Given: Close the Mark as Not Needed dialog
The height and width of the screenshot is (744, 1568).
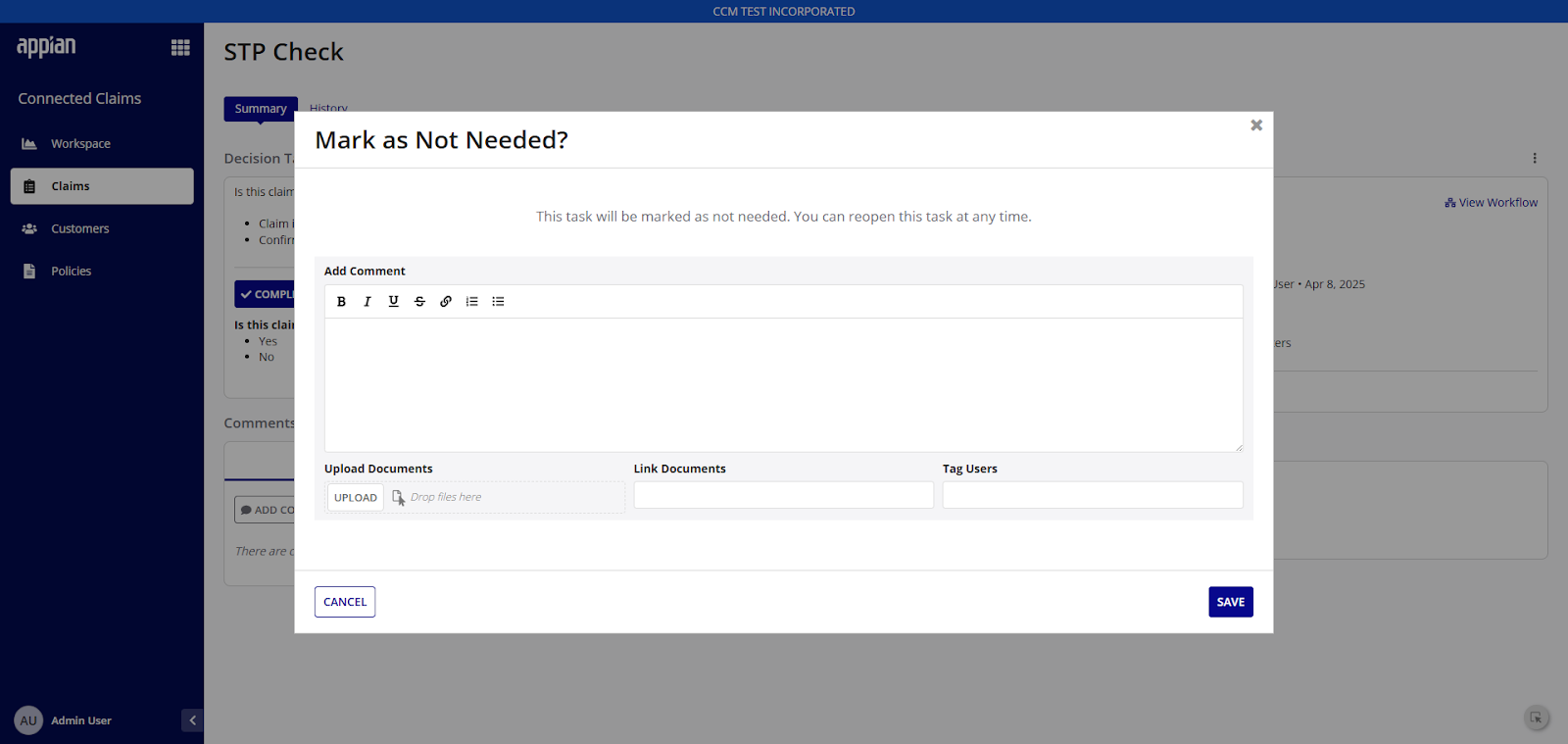Looking at the screenshot, I should point(1256,125).
